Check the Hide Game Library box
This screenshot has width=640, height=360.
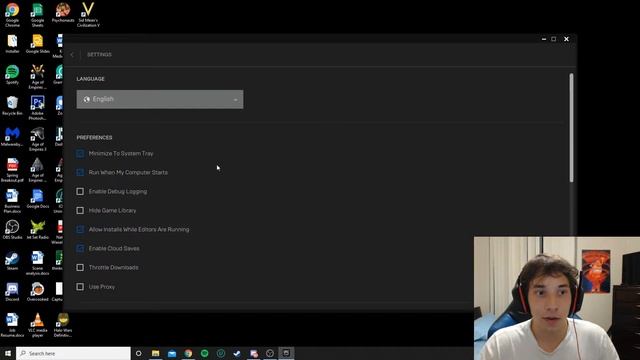tap(80, 210)
